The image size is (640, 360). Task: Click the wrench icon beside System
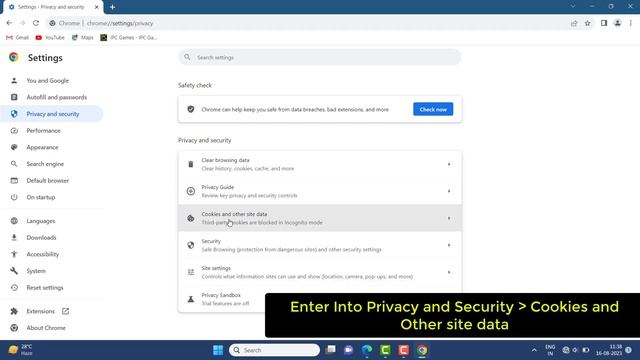(14, 271)
